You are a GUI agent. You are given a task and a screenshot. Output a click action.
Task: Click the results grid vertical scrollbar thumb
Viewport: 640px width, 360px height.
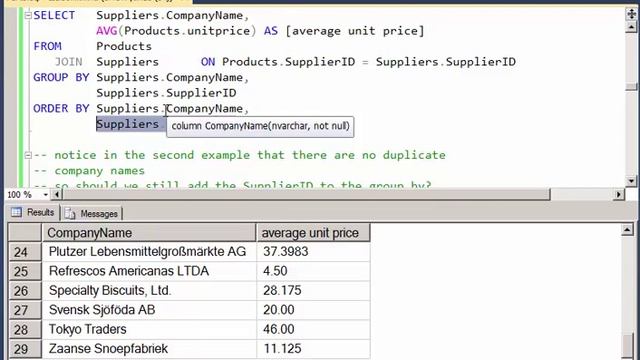click(x=628, y=346)
